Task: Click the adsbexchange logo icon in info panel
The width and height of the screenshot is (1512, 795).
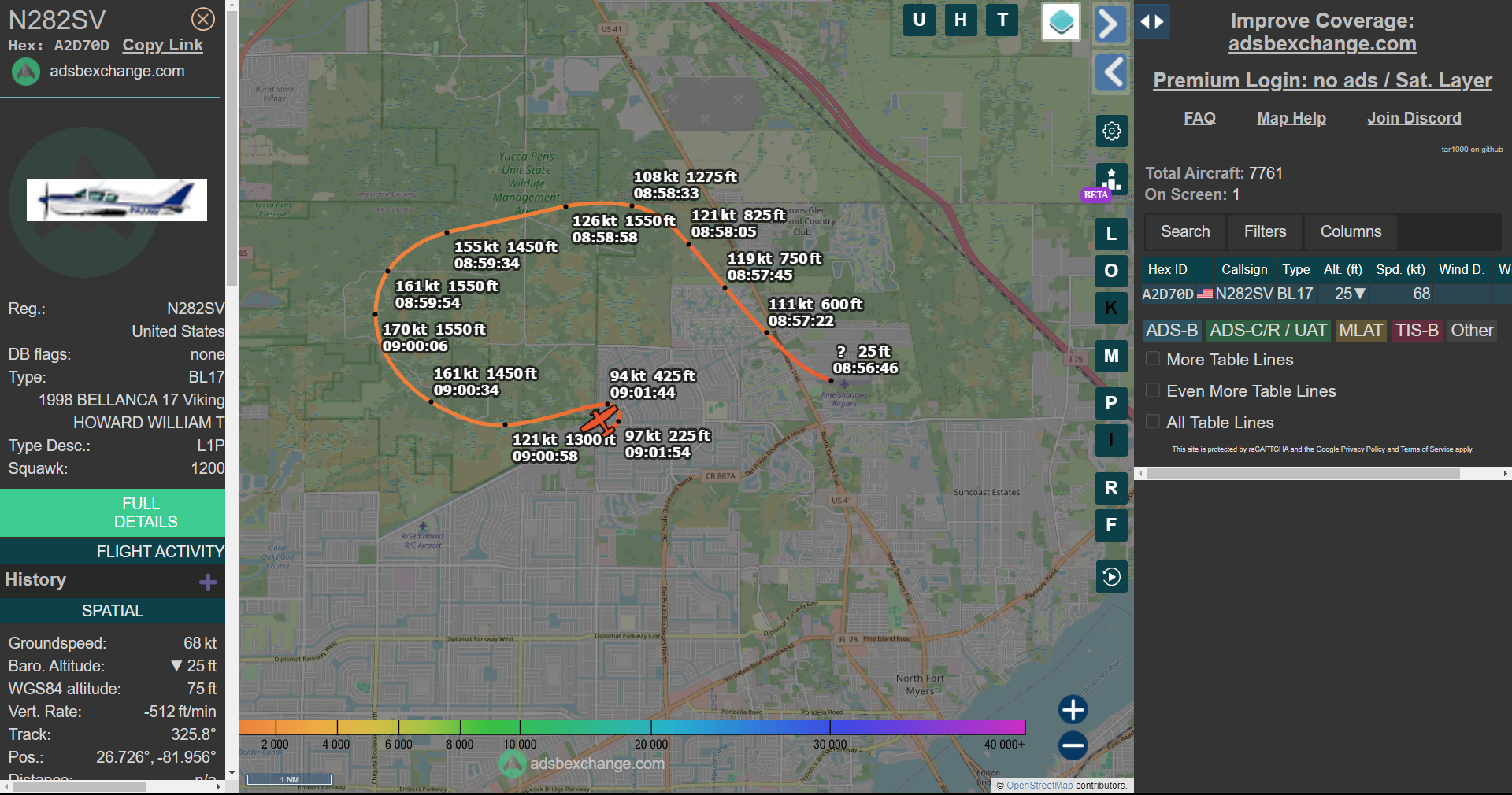Action: click(x=26, y=72)
